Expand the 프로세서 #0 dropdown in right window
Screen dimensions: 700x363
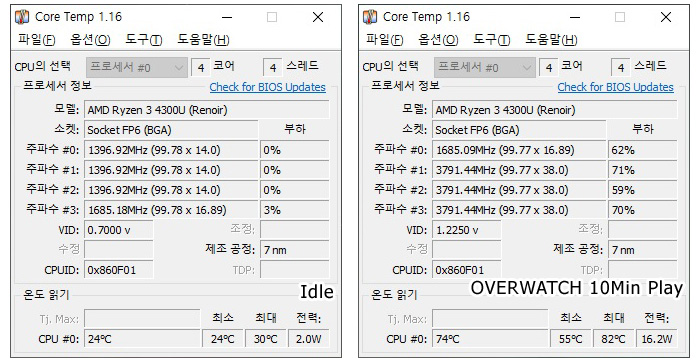point(484,68)
